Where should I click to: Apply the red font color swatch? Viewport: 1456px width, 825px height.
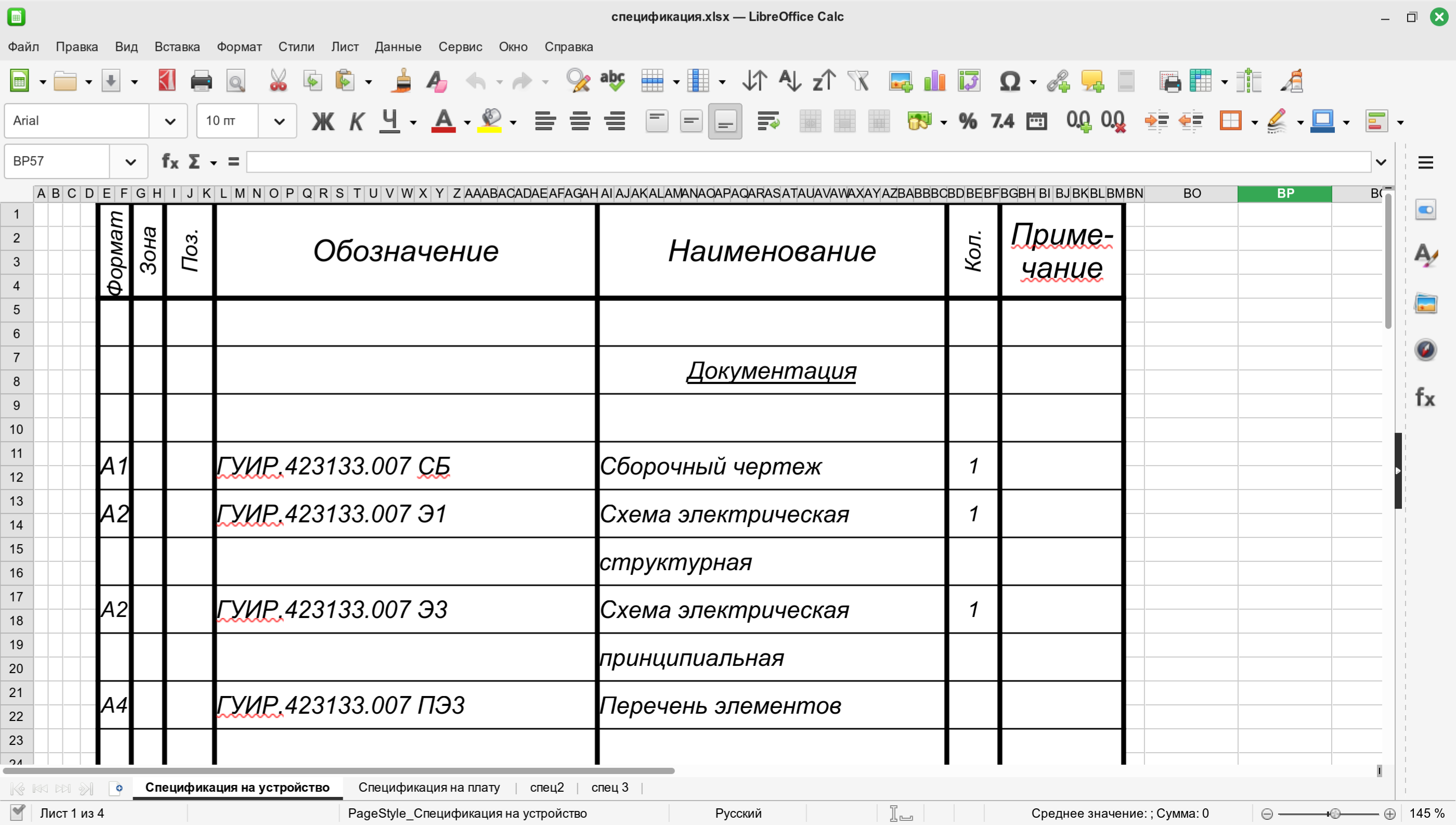click(444, 121)
